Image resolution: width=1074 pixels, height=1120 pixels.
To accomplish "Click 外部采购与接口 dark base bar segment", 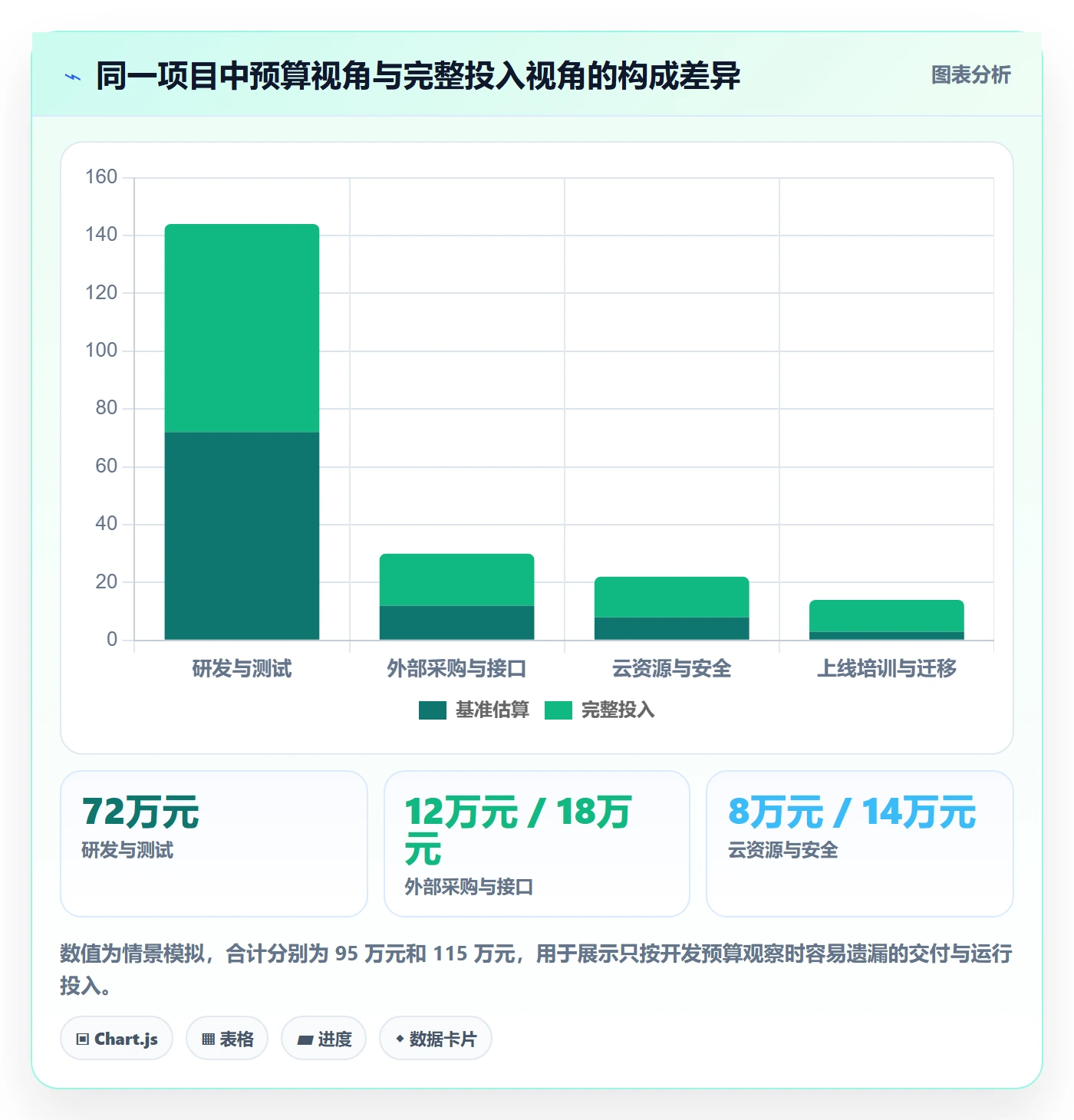I will coord(457,623).
